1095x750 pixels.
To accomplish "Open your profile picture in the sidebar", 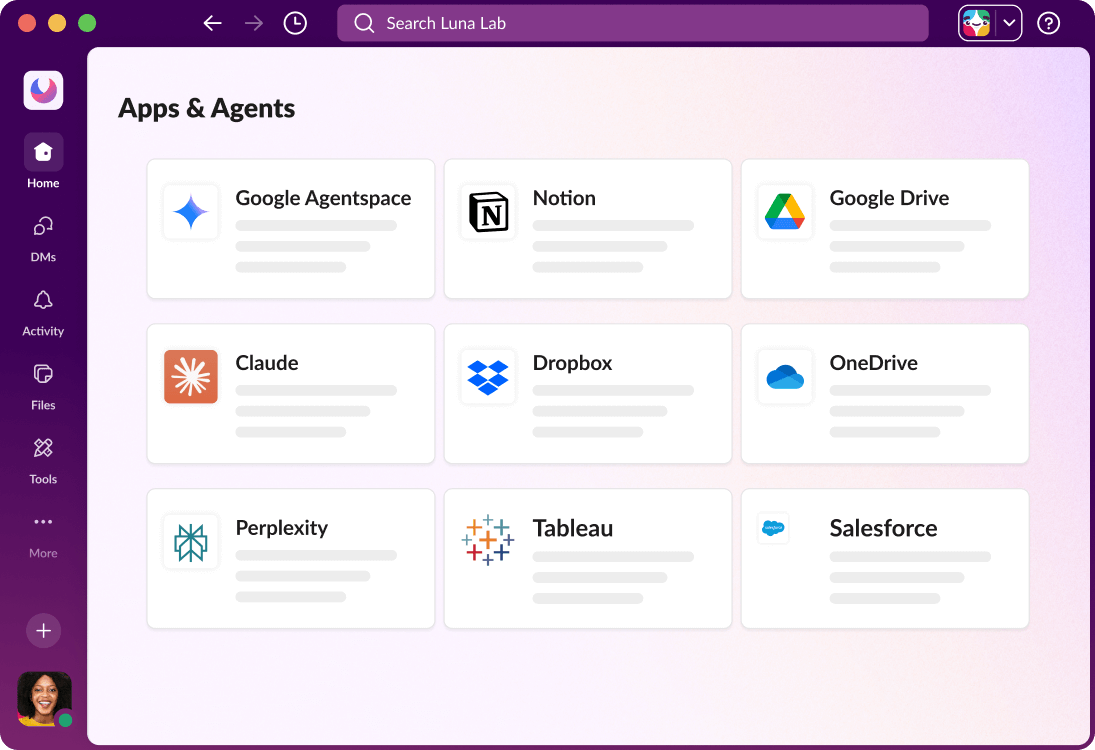I will (43, 699).
